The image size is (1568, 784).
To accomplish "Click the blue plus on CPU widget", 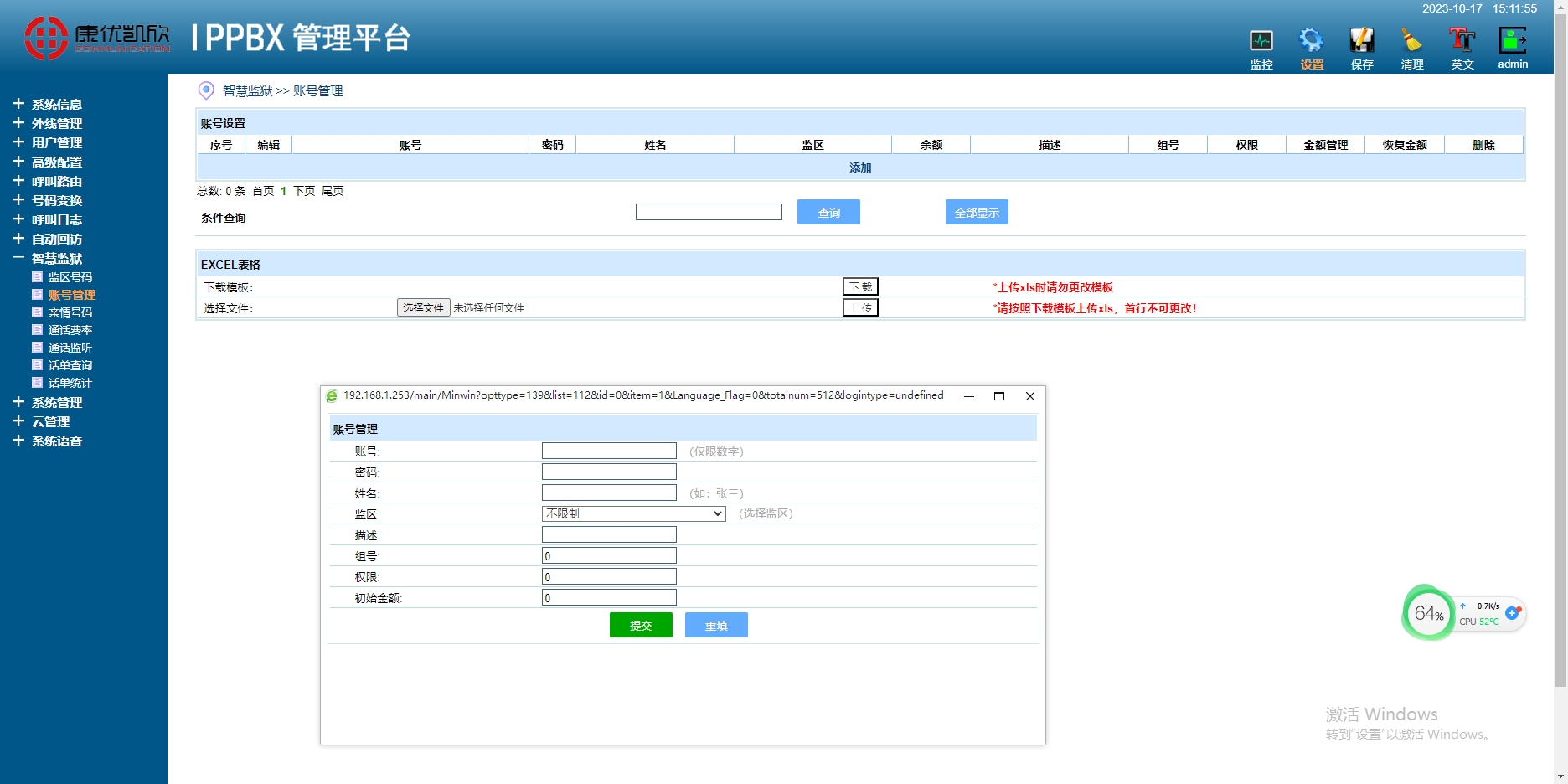I will pyautogui.click(x=1513, y=613).
